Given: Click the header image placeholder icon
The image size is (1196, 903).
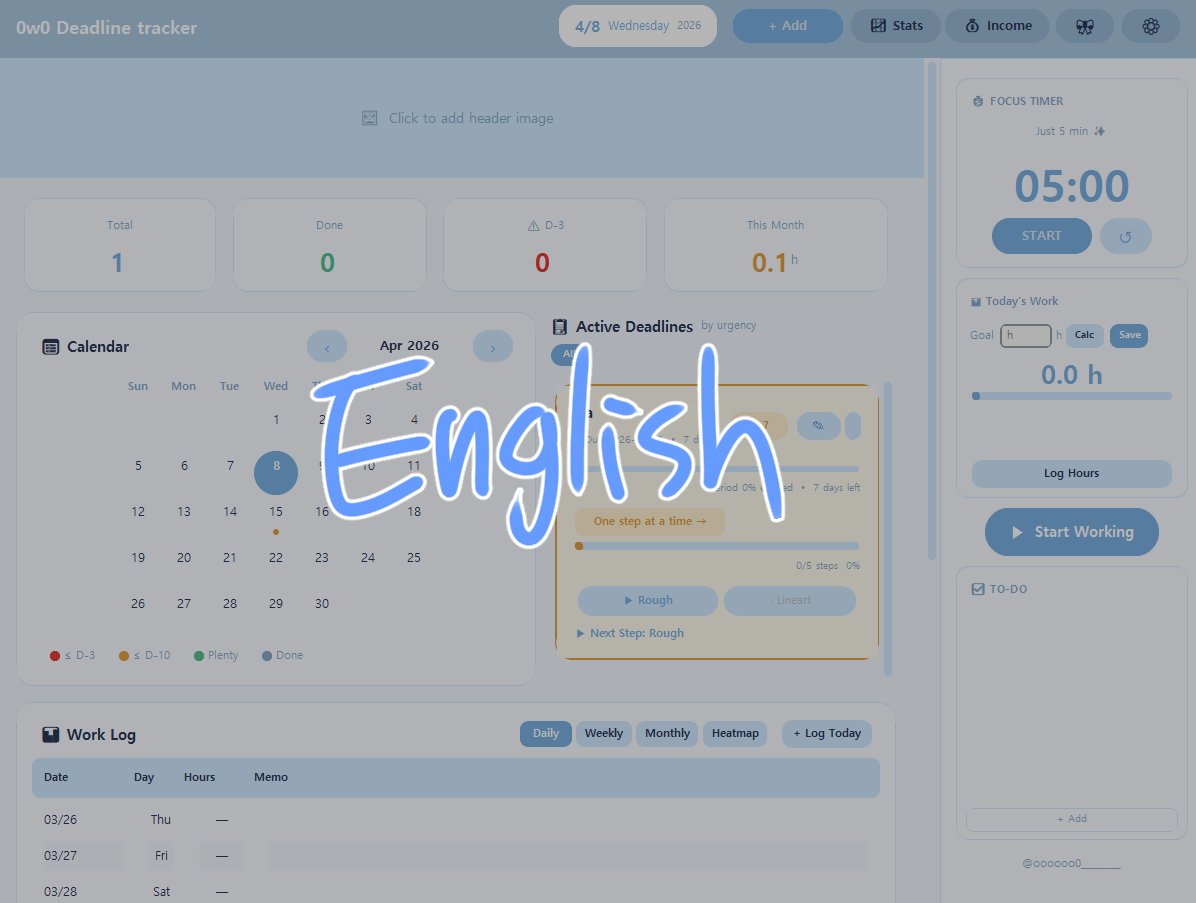Looking at the screenshot, I should [369, 118].
